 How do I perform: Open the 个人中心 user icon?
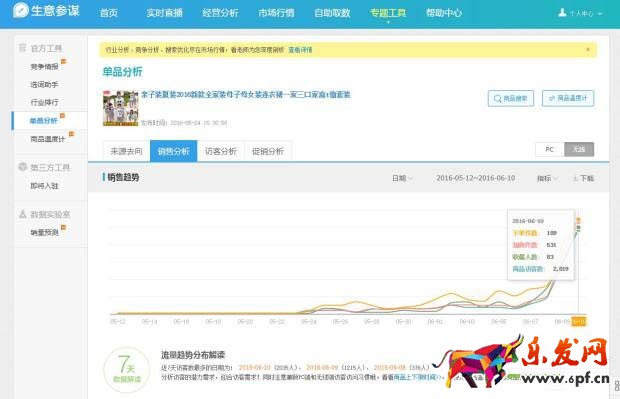(x=562, y=13)
